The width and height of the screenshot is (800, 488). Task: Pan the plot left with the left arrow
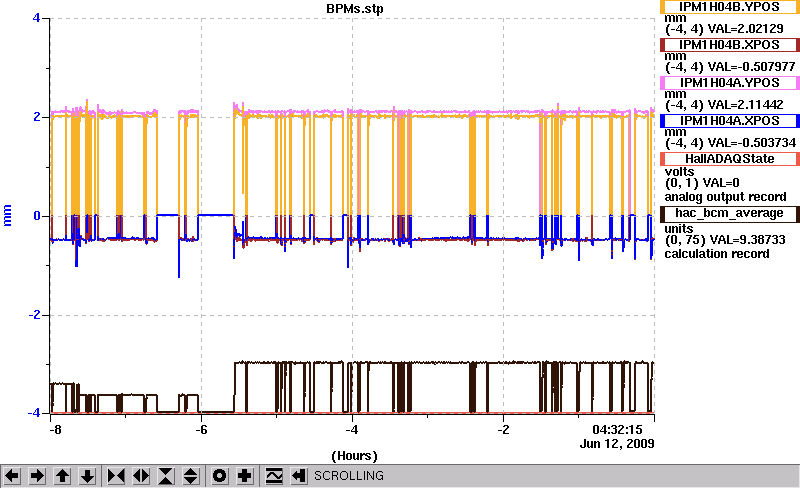(x=12, y=476)
